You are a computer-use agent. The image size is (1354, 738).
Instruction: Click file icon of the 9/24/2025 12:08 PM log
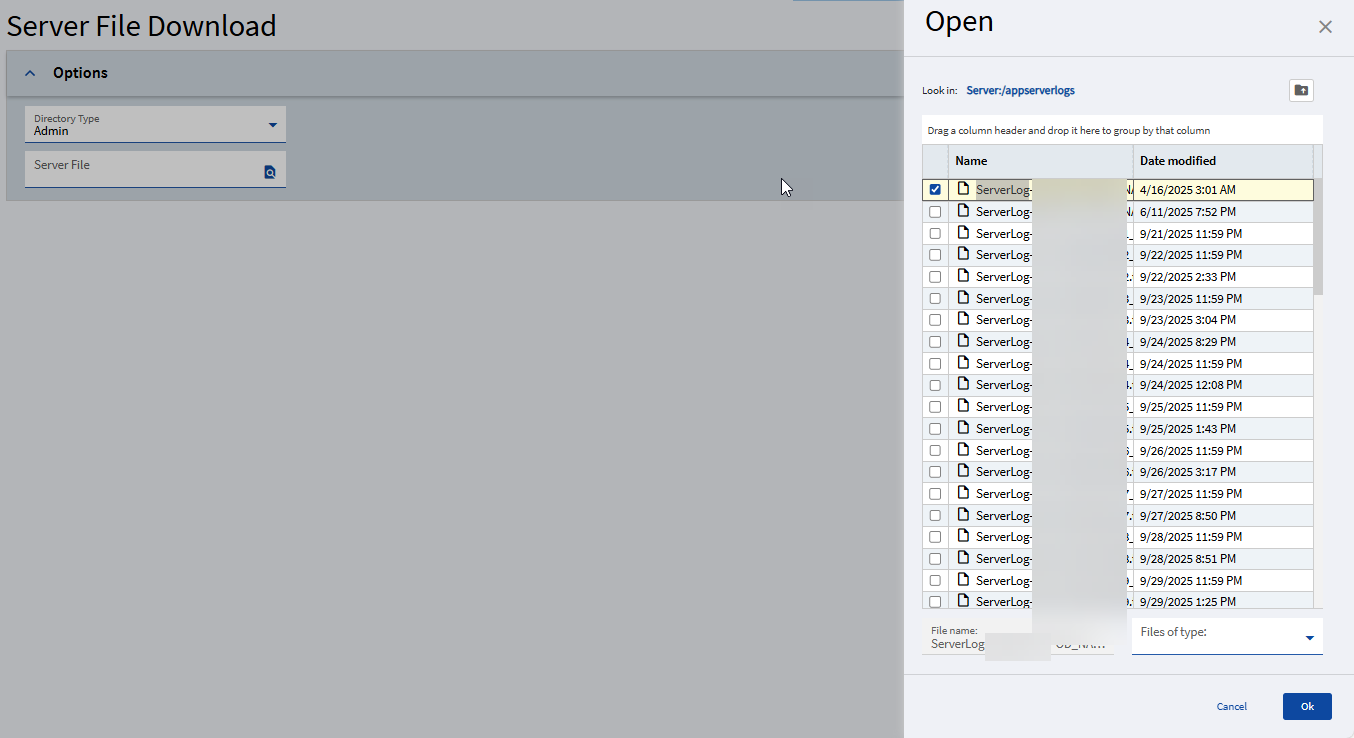point(963,383)
